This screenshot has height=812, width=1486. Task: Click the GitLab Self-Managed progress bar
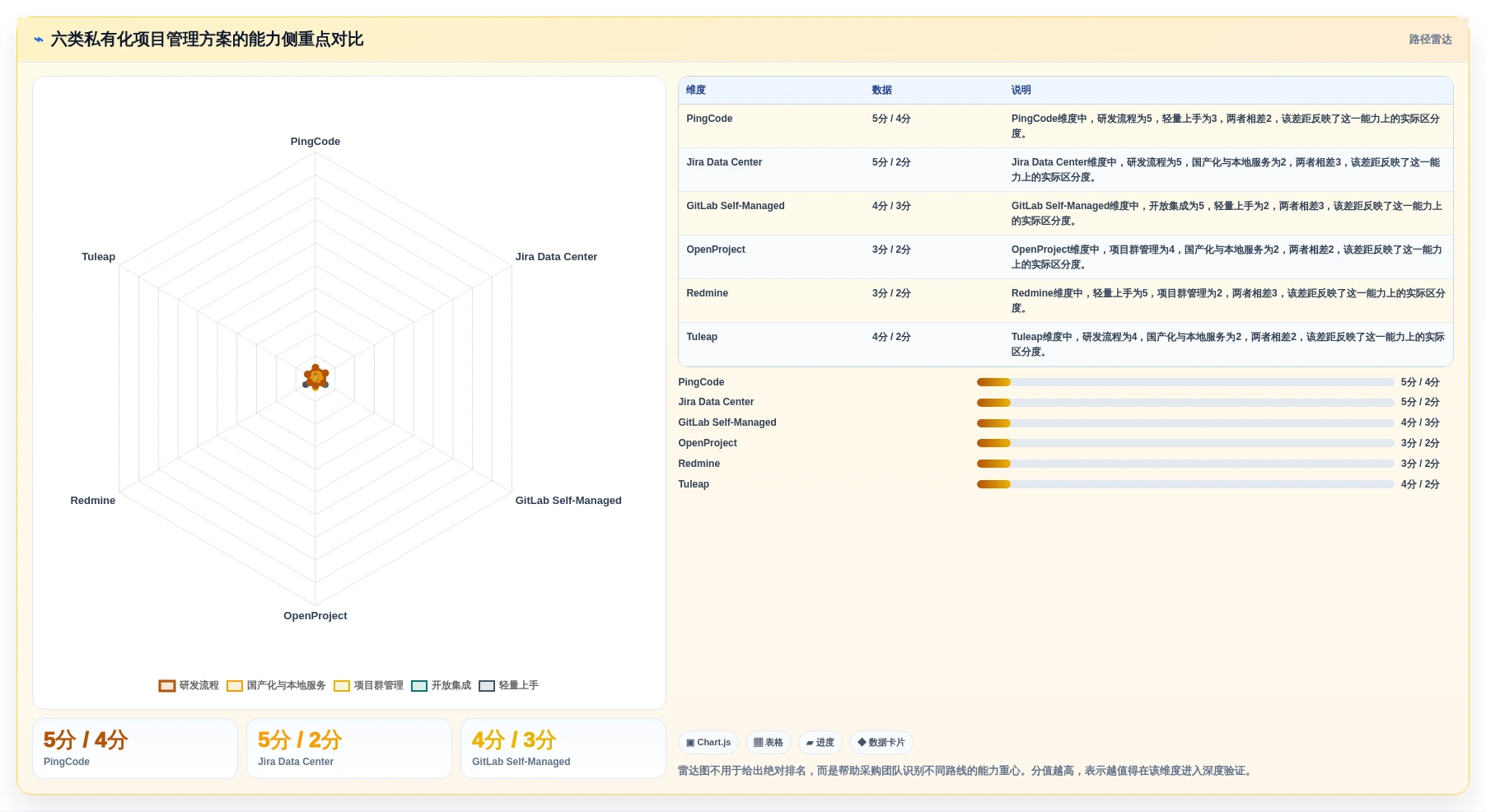pyautogui.click(x=1185, y=423)
